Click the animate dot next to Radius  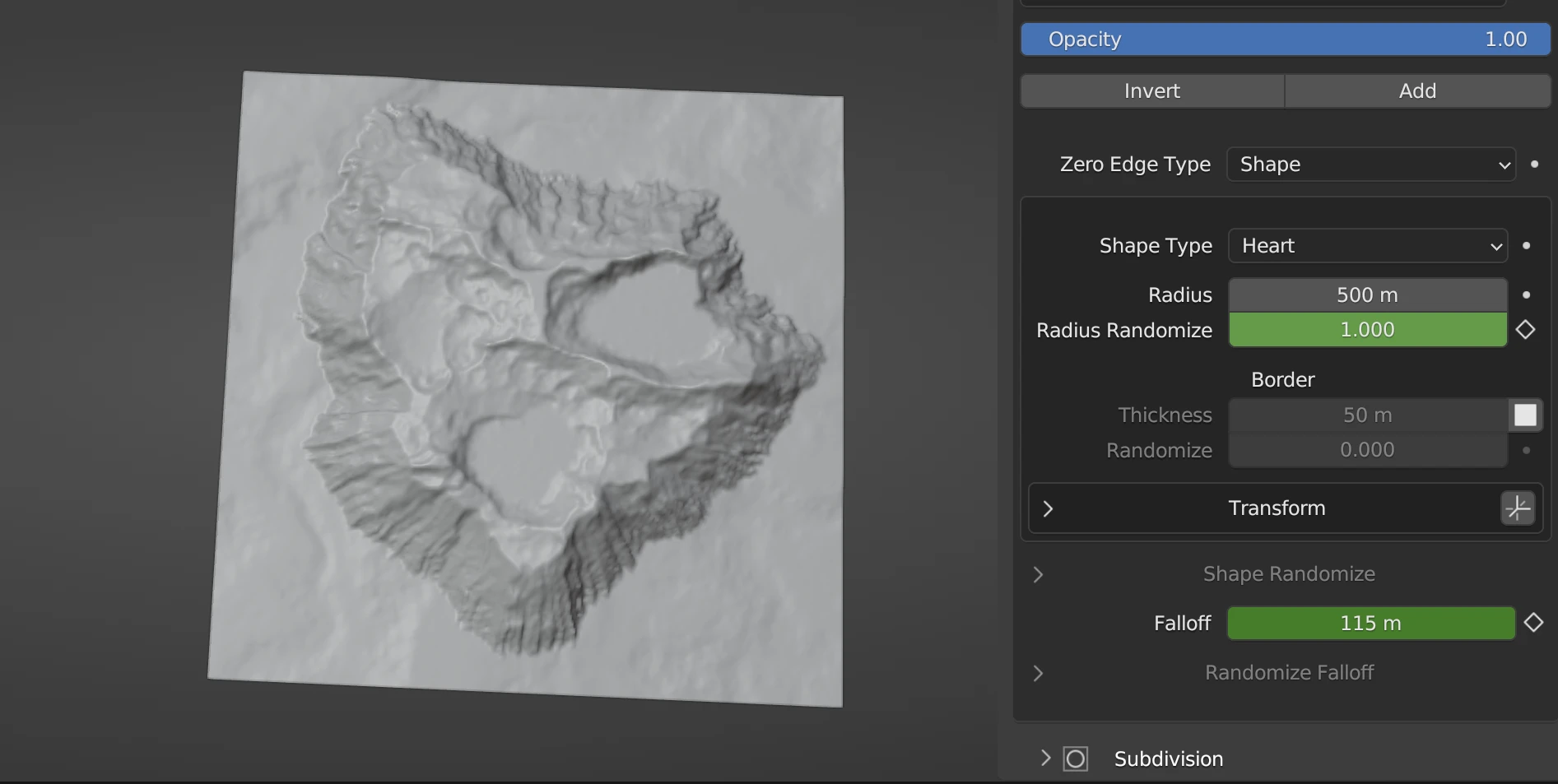tap(1526, 295)
